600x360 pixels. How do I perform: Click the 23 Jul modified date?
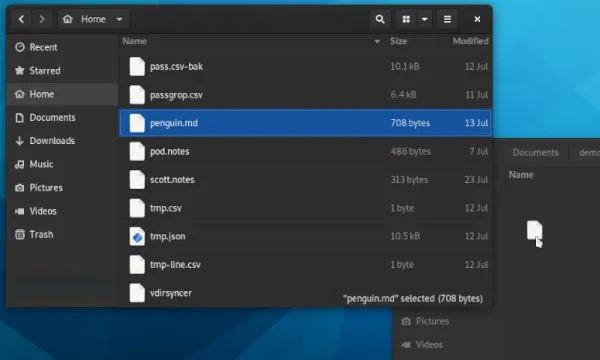click(476, 179)
